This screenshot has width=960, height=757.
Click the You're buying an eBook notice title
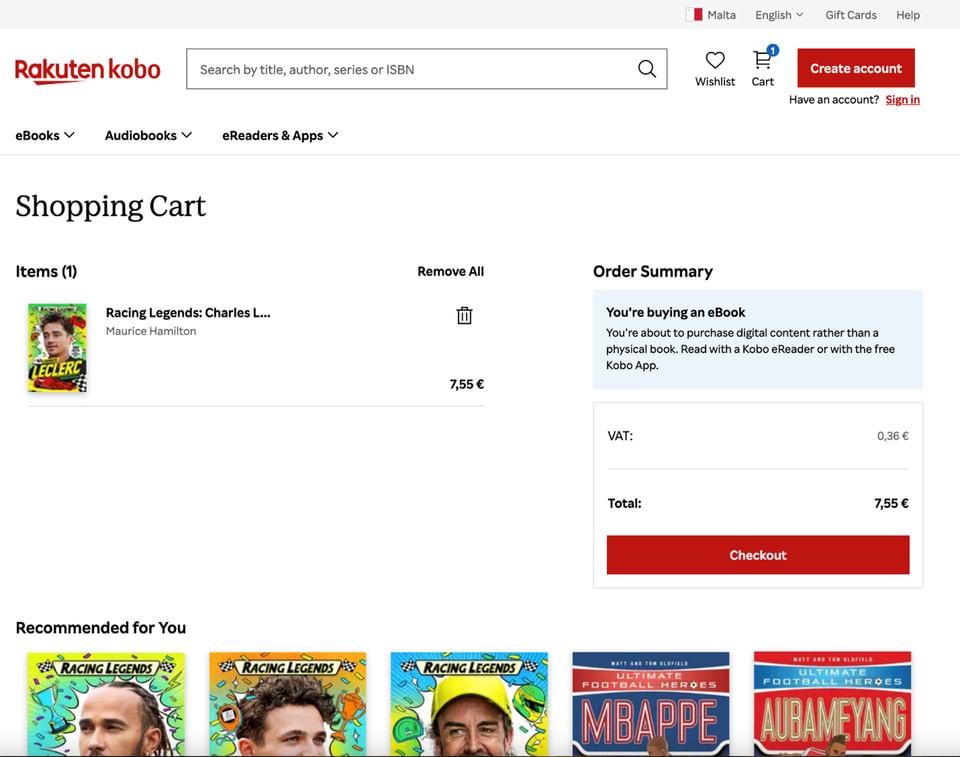tap(676, 312)
